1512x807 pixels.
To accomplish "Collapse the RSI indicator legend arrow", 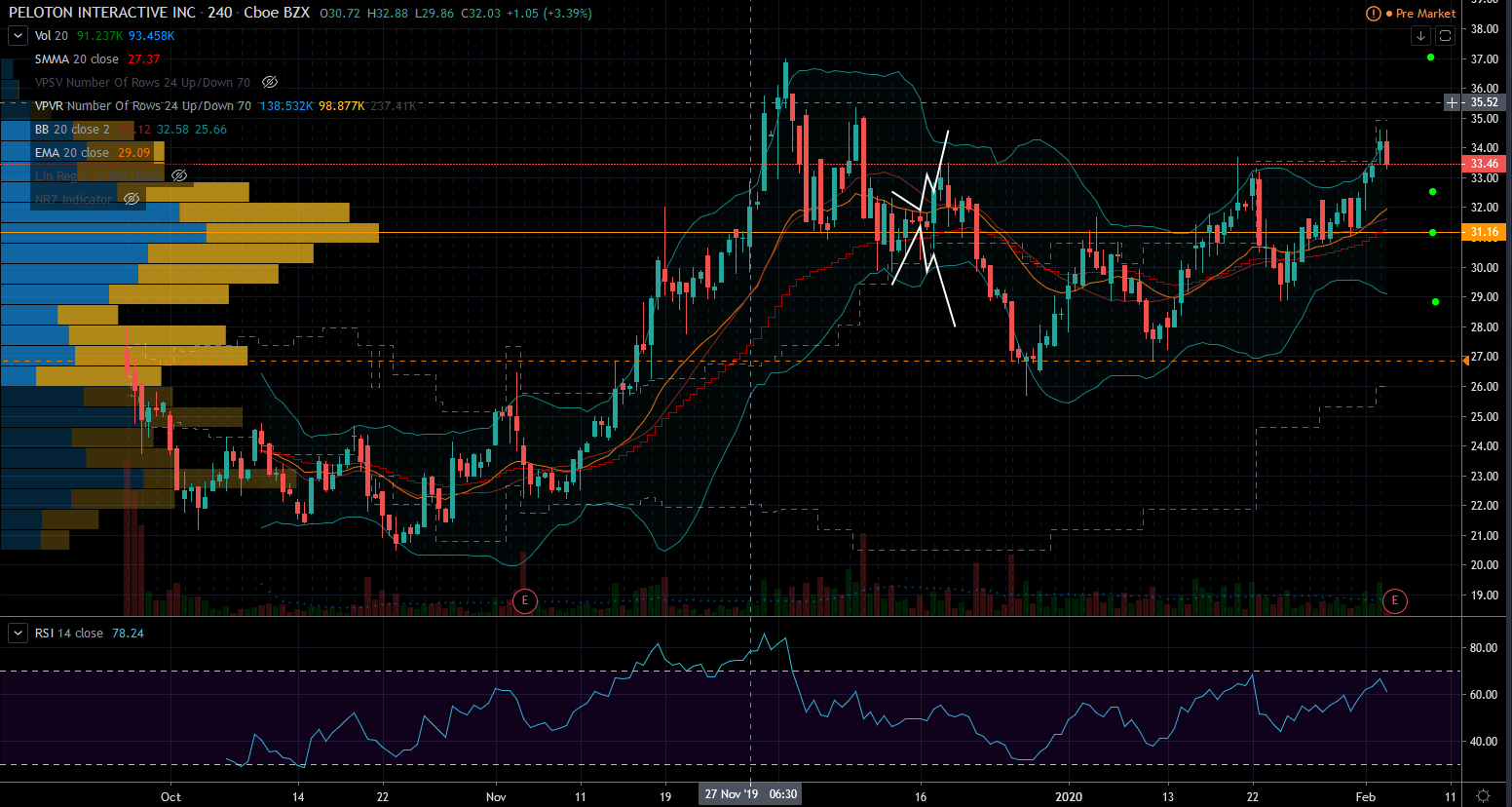I will click(x=18, y=634).
